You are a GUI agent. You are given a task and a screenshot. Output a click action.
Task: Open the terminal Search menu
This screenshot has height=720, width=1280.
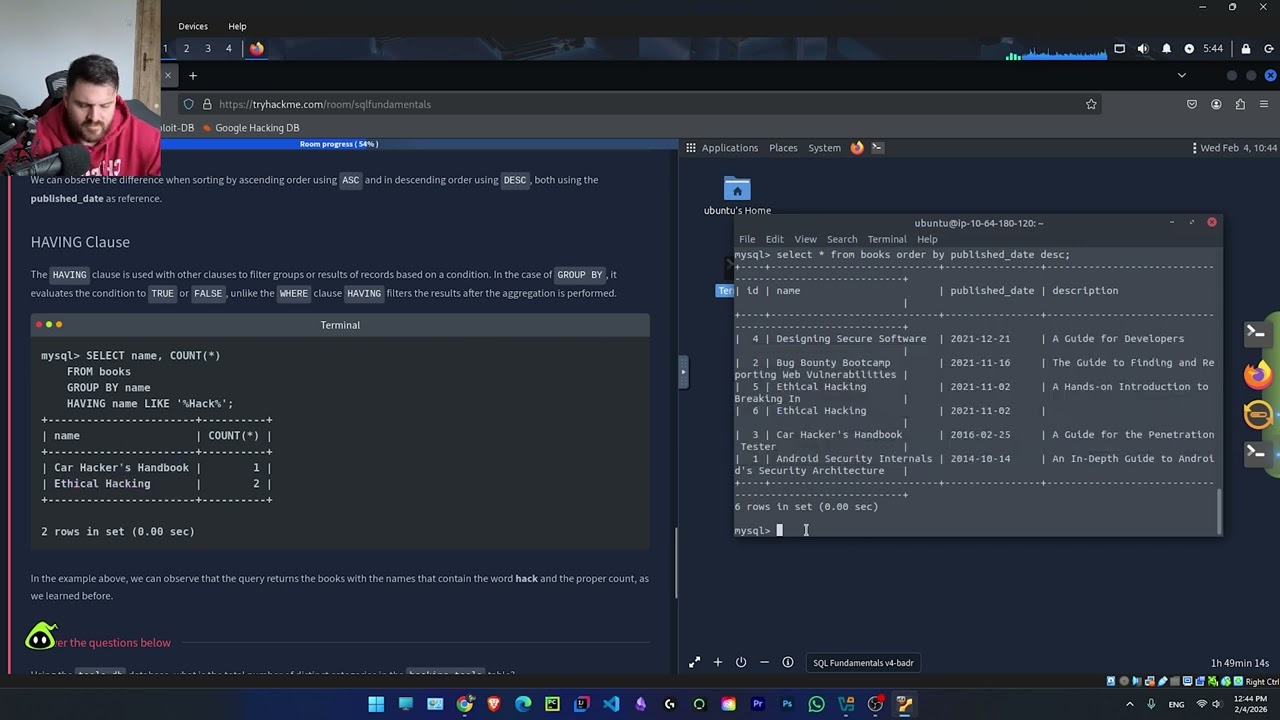(842, 239)
